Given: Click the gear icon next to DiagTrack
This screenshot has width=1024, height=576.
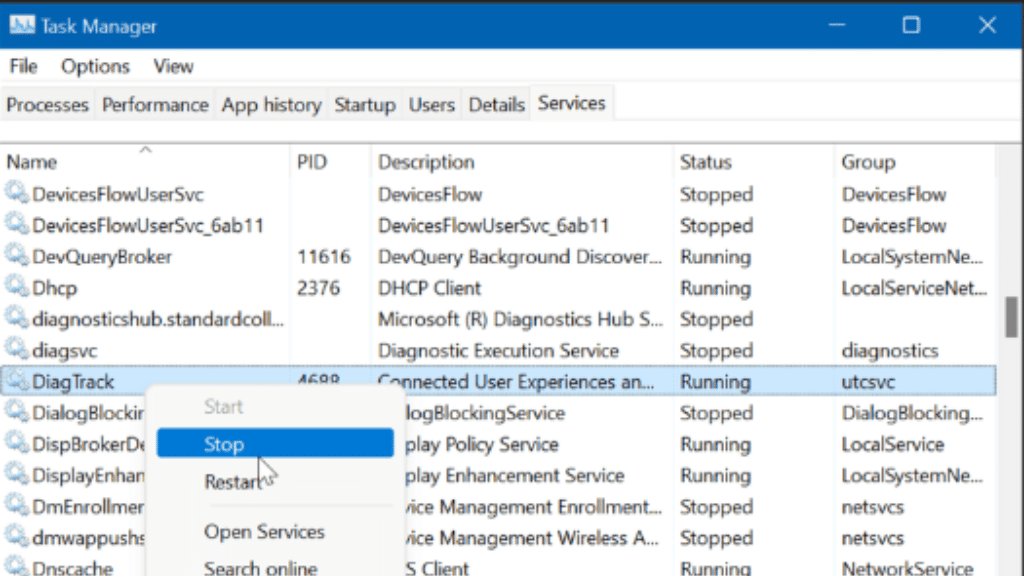Looking at the screenshot, I should (x=16, y=381).
